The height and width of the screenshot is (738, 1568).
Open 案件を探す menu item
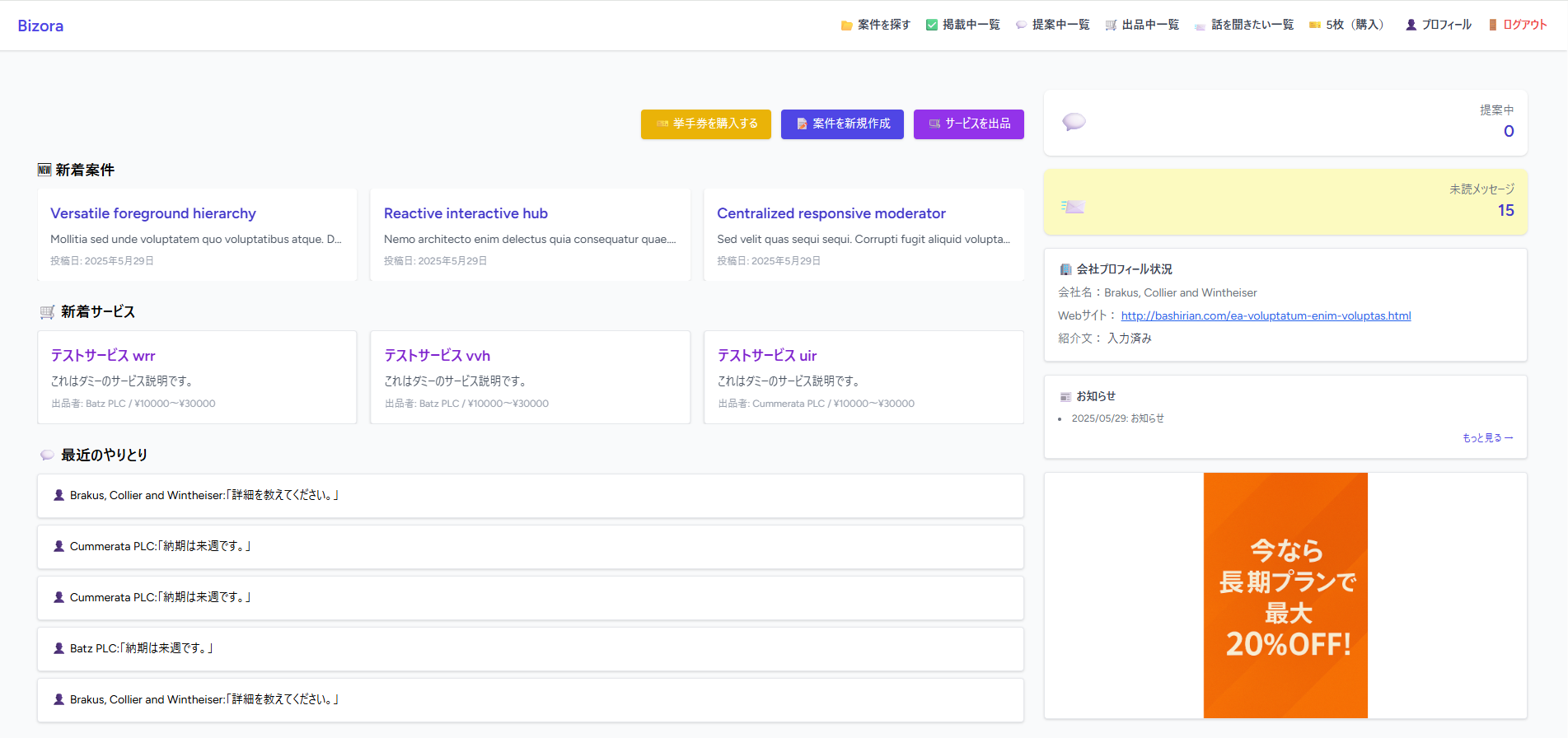[x=883, y=25]
